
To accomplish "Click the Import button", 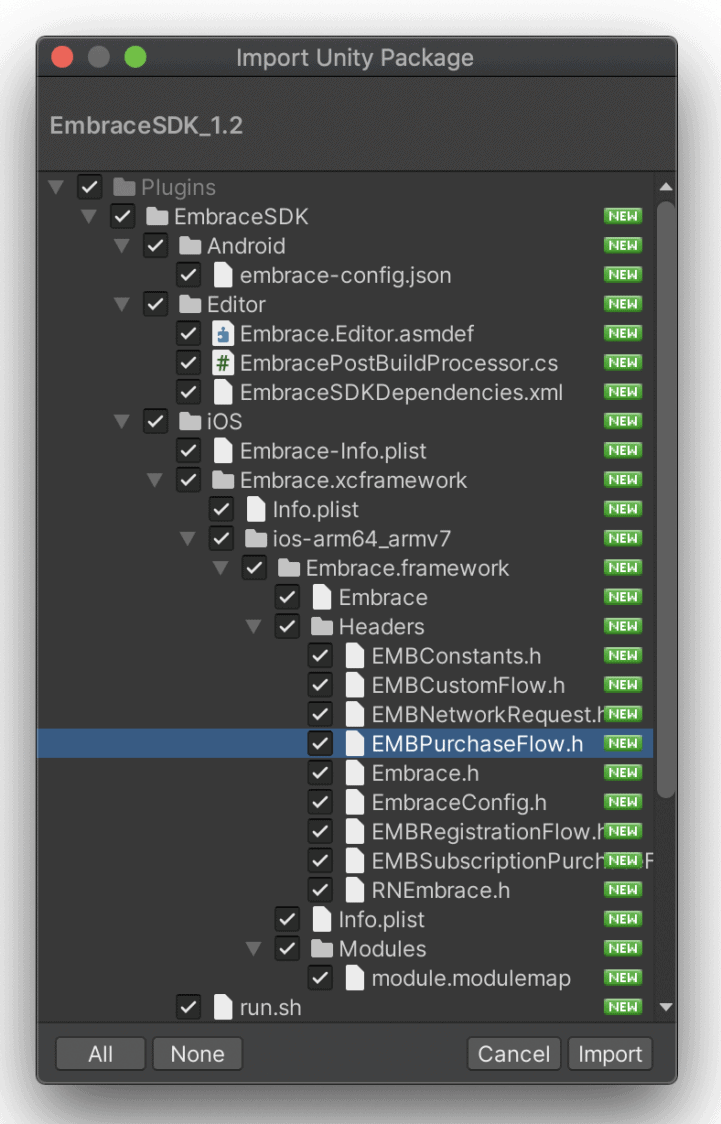I will point(610,1053).
